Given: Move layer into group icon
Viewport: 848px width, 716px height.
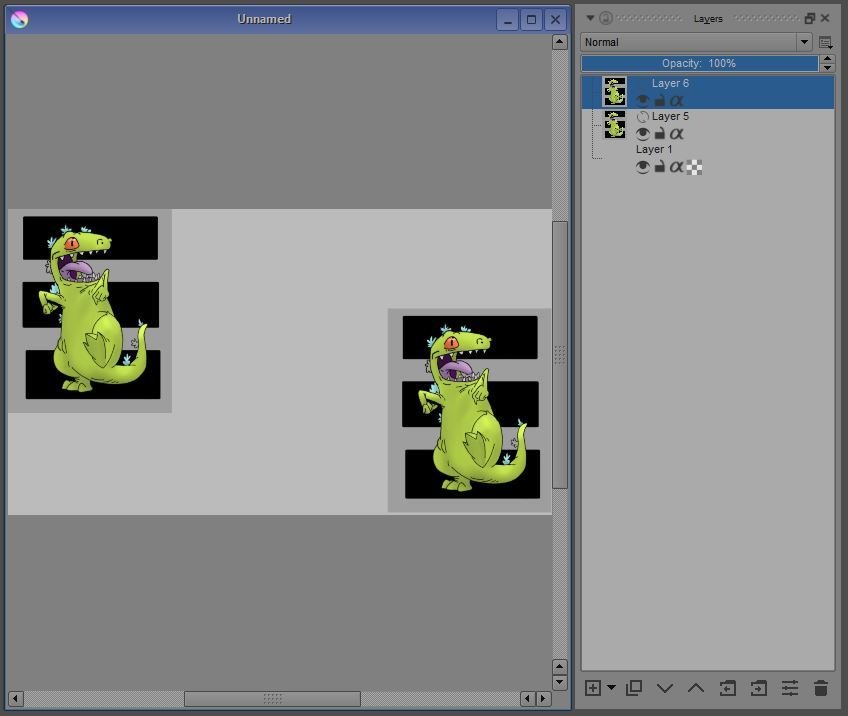Looking at the screenshot, I should coord(758,688).
